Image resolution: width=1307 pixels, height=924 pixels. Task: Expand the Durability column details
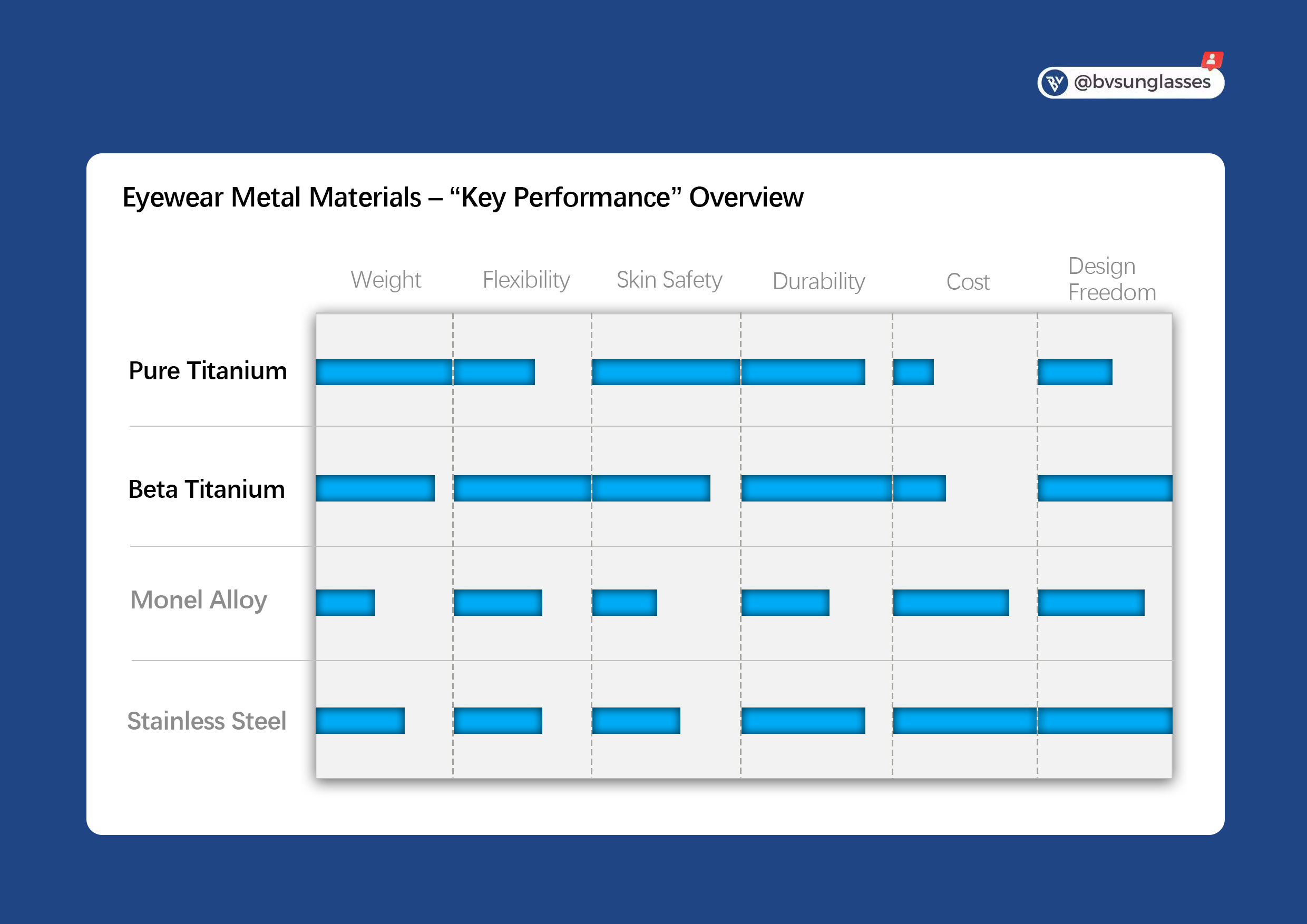click(x=818, y=281)
